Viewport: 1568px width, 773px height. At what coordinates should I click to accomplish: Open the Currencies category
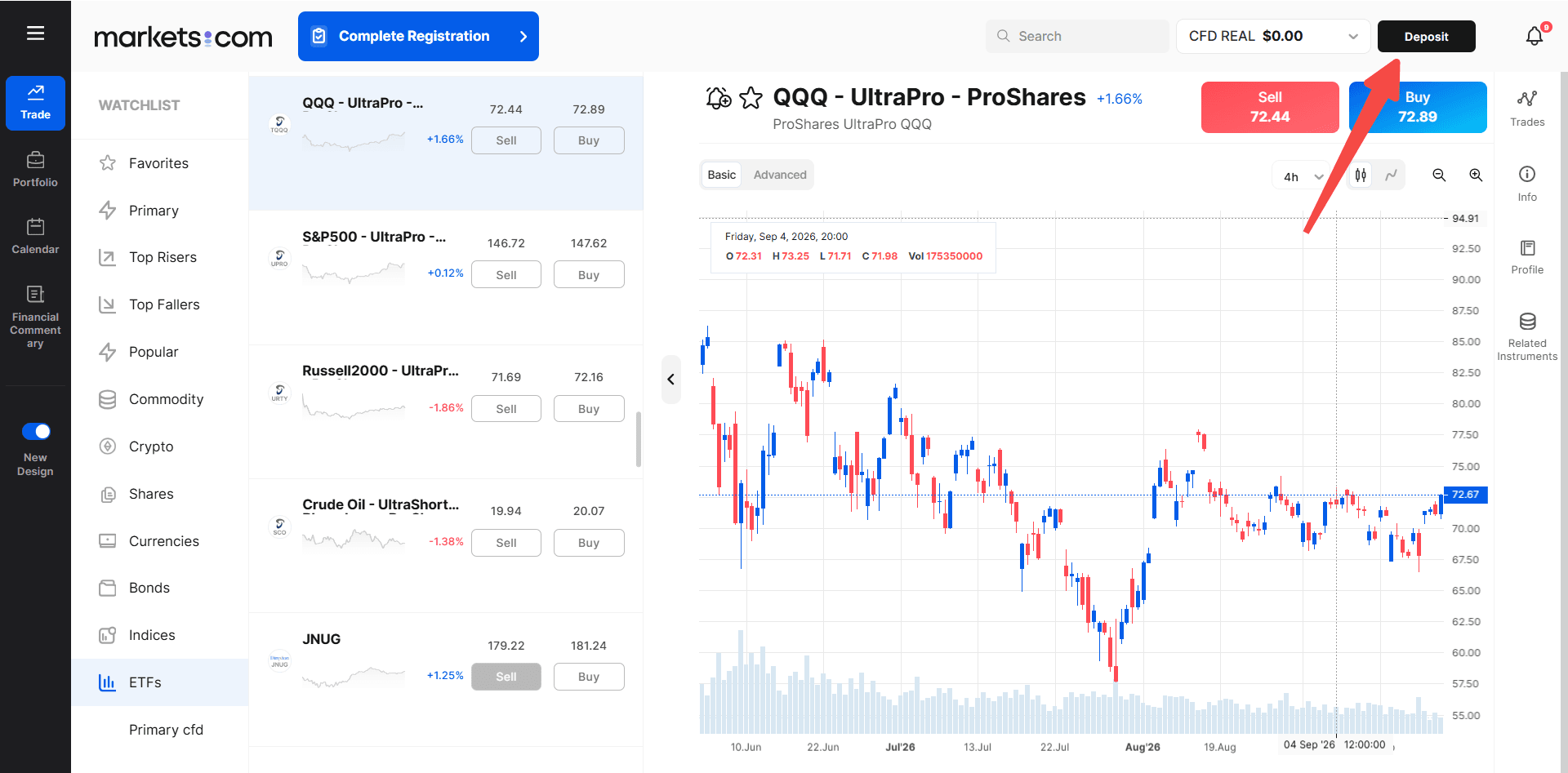pos(160,541)
